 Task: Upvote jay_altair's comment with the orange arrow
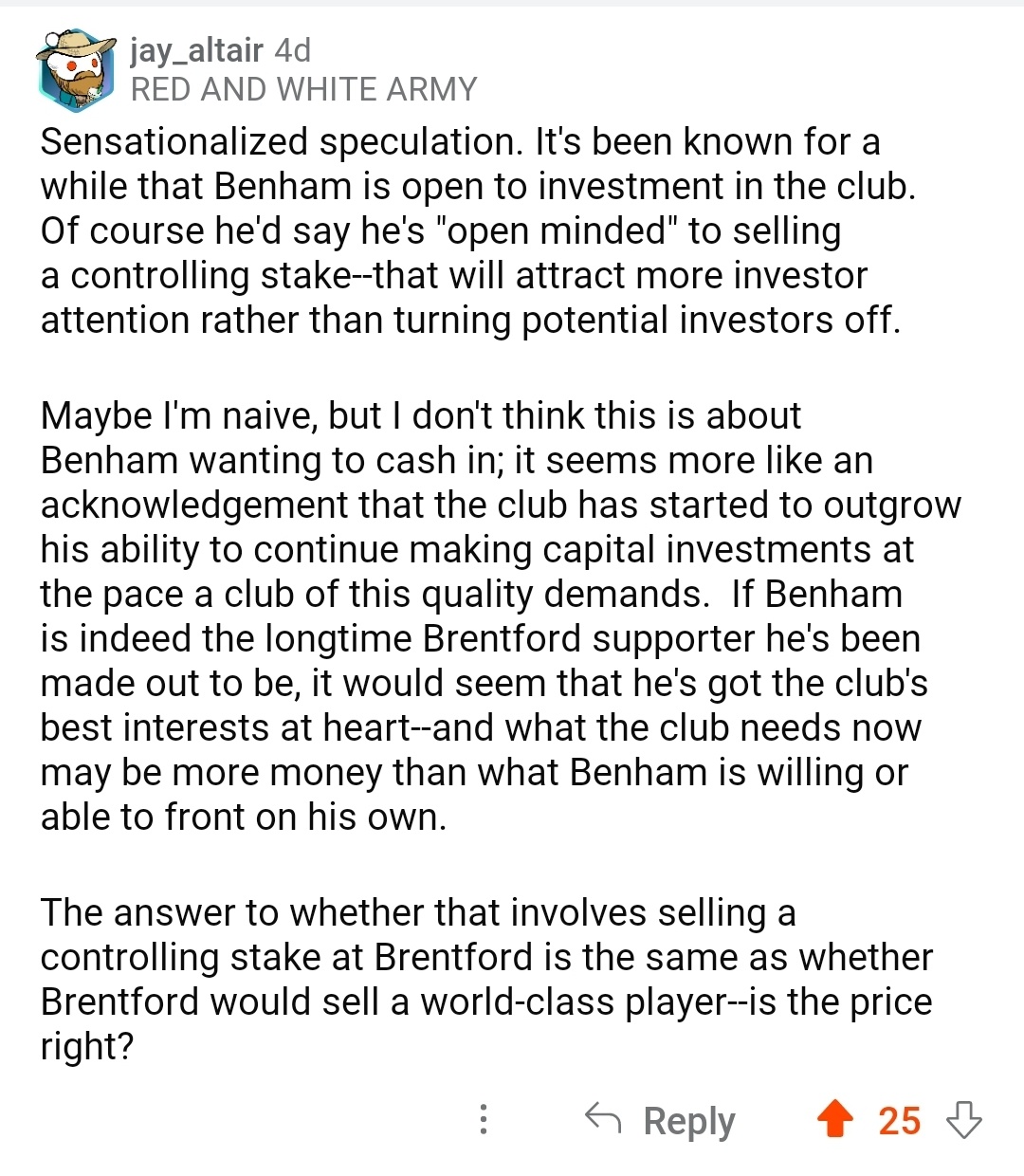coord(834,1119)
